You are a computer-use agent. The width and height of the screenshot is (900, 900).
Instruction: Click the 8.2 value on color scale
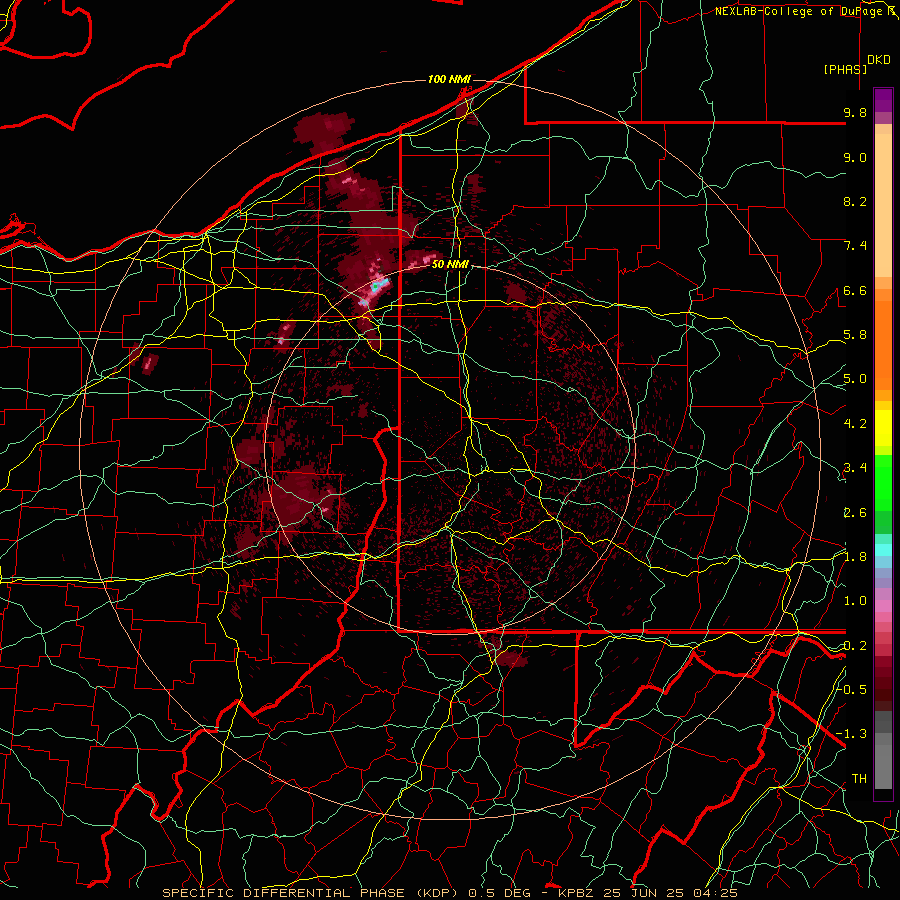coord(855,201)
